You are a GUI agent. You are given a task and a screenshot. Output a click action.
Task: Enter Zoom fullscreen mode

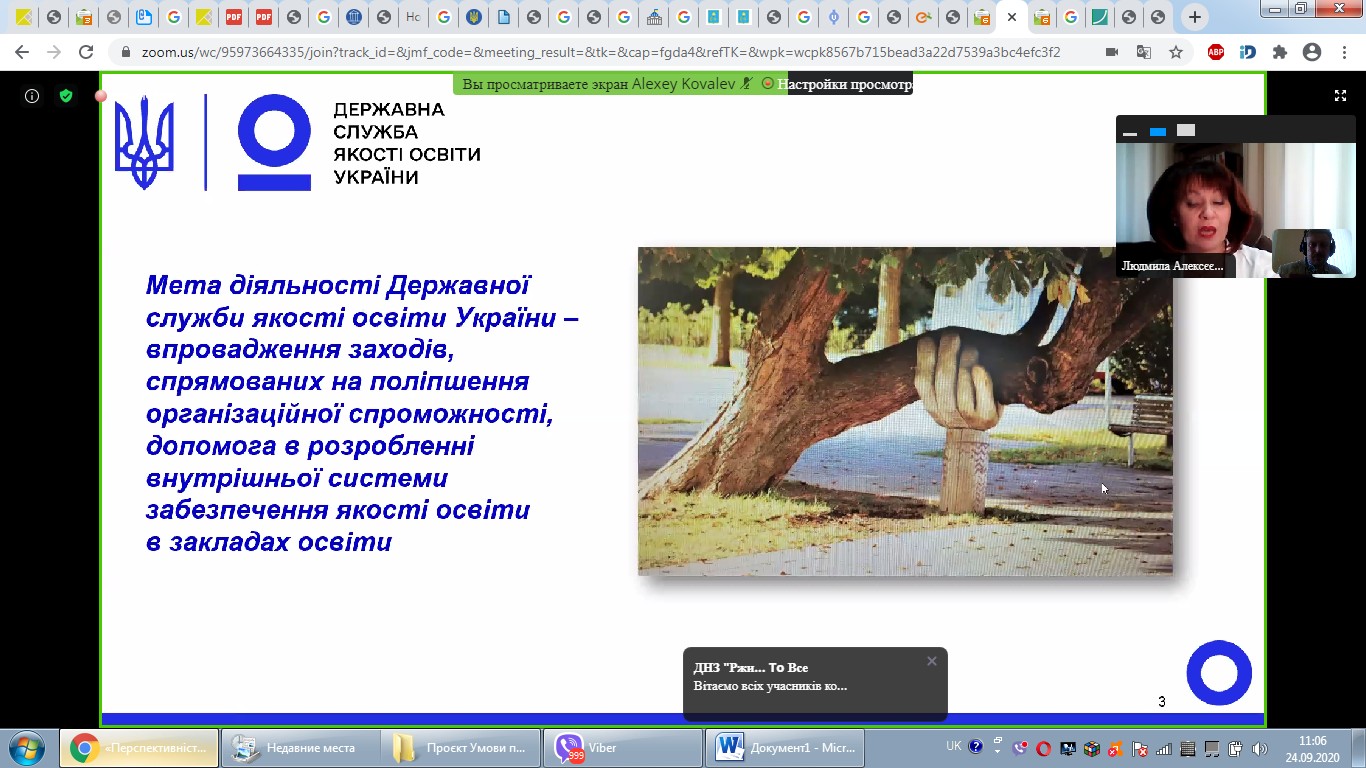[x=1340, y=96]
